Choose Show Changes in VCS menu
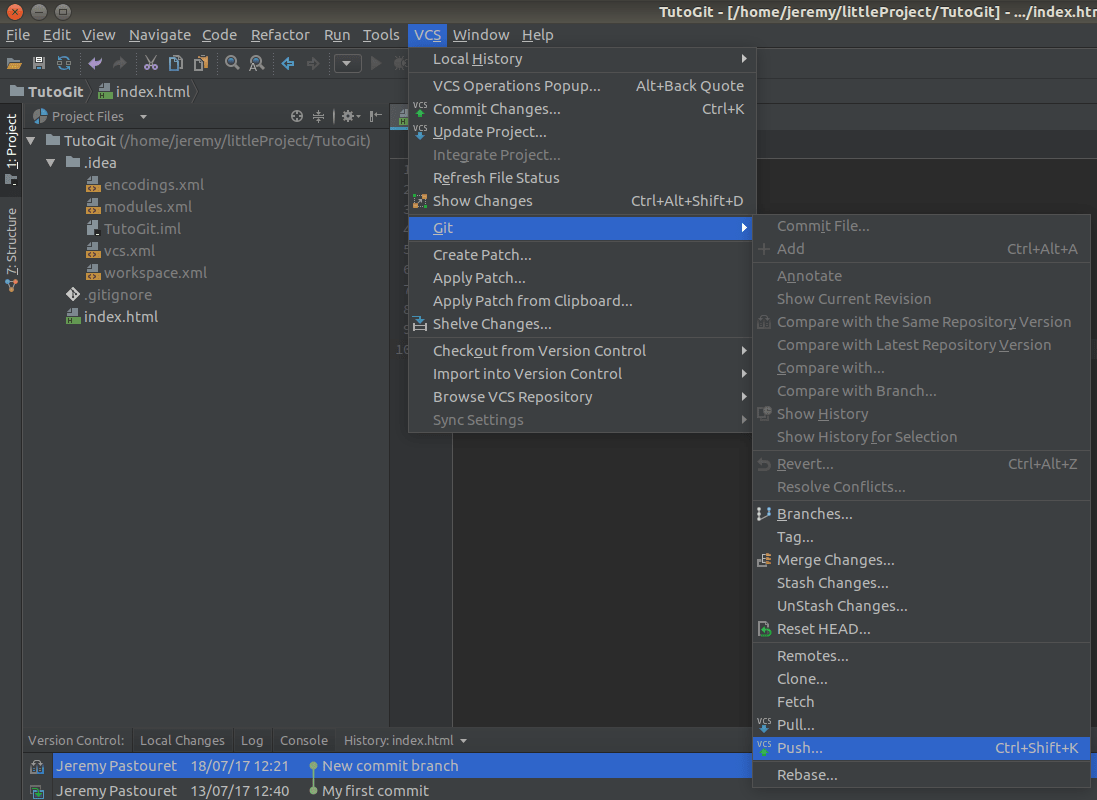The width and height of the screenshot is (1097, 800). click(x=582, y=201)
